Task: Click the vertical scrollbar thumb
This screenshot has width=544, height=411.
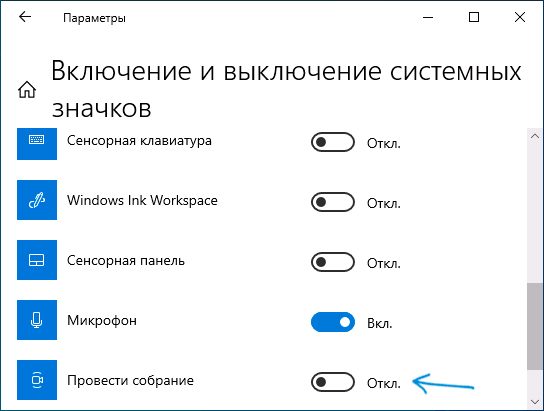Action: coord(535,326)
